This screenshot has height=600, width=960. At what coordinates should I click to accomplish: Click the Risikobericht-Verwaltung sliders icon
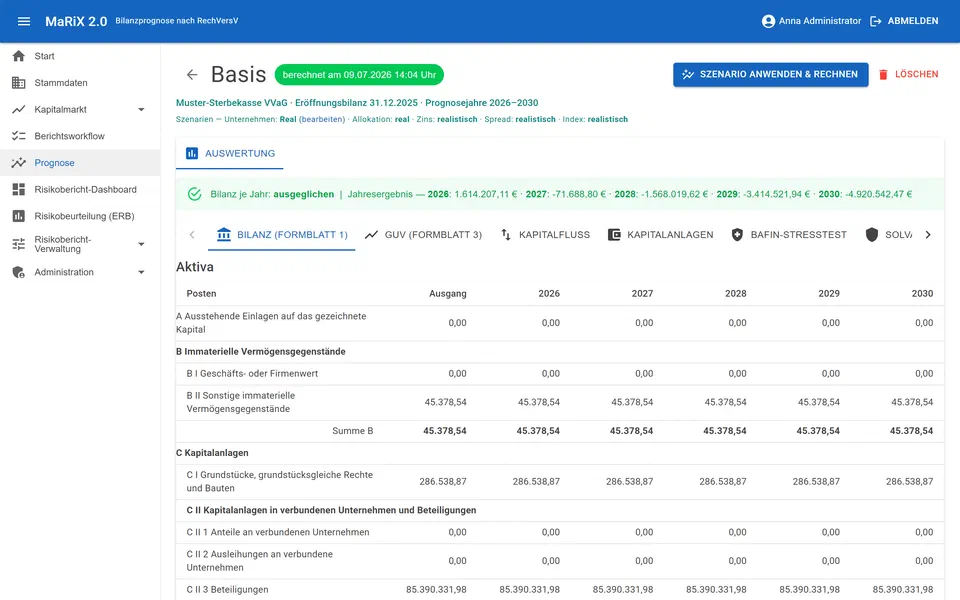pos(19,244)
